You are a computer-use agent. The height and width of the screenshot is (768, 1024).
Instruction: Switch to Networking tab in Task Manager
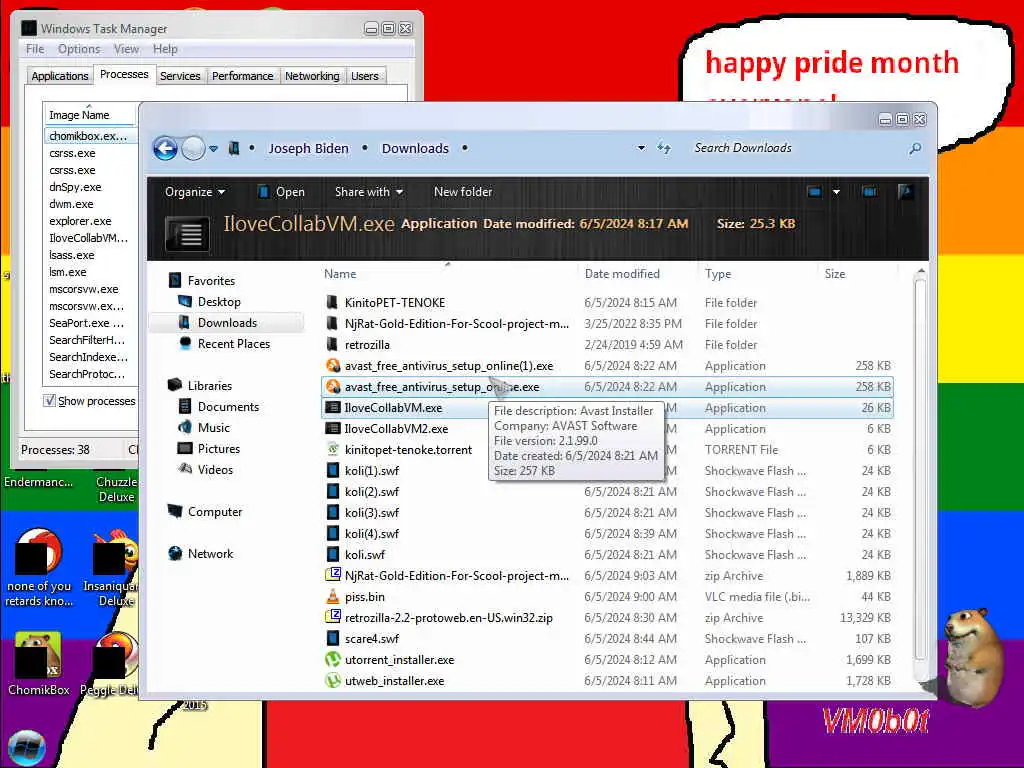coord(312,76)
